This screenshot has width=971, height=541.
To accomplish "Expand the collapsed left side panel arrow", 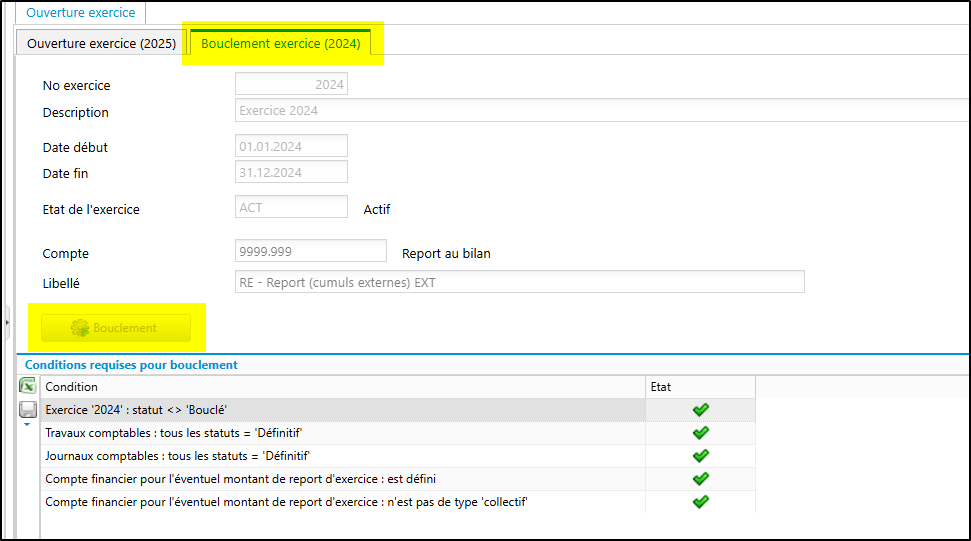I will 7,322.
